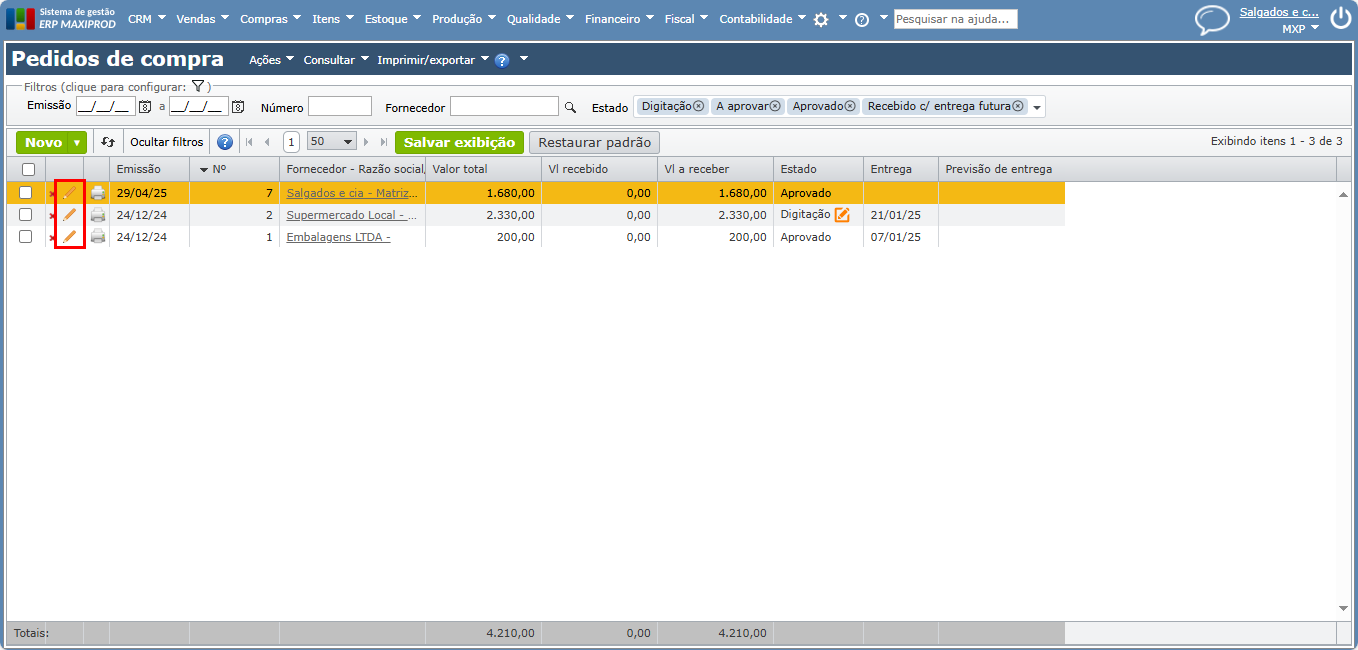Click the blue help icon in grid toolbar
The width and height of the screenshot is (1358, 650).
(x=225, y=142)
